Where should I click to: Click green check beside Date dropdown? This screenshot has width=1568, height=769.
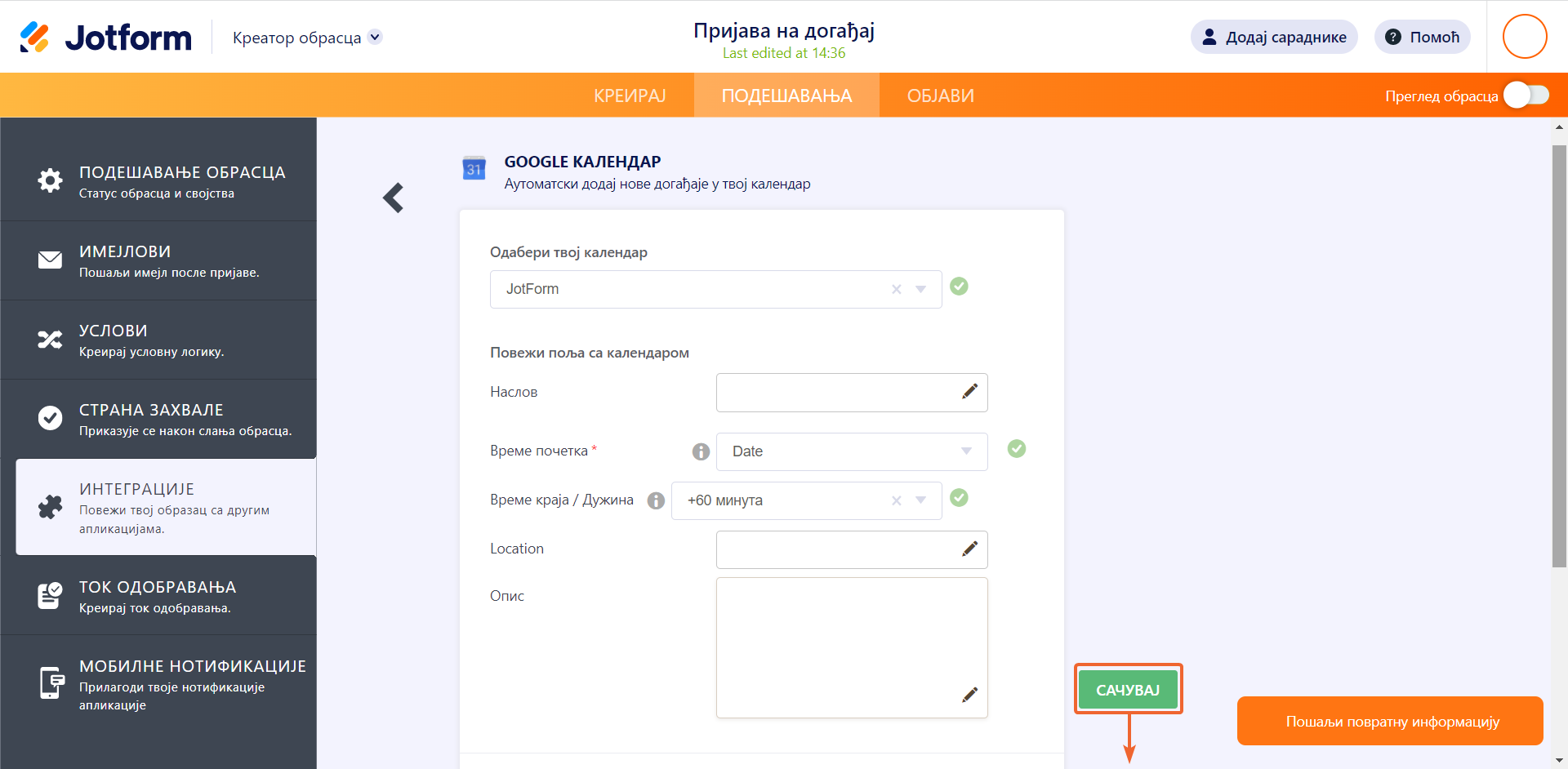click(1017, 449)
